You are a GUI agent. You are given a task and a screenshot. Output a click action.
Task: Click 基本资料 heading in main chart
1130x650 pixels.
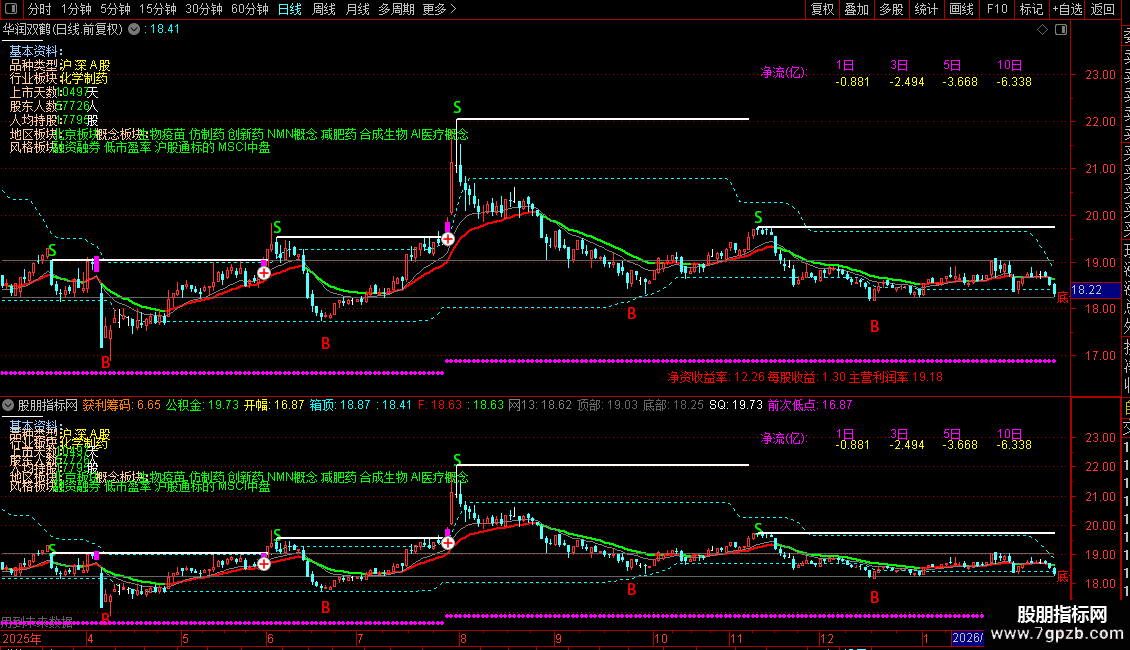click(36, 51)
